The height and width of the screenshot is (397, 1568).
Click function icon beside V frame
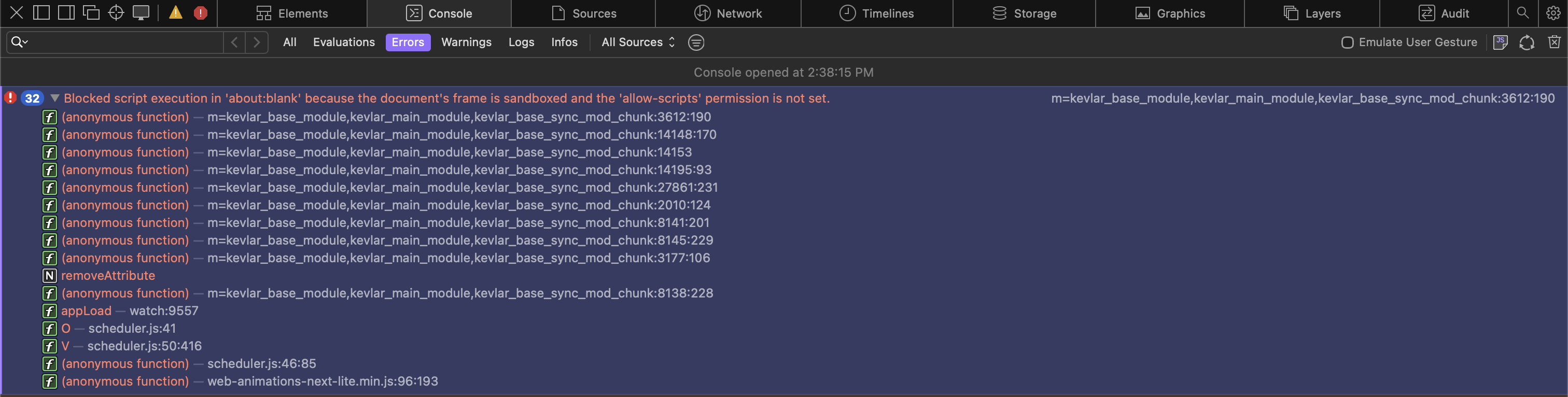[49, 346]
